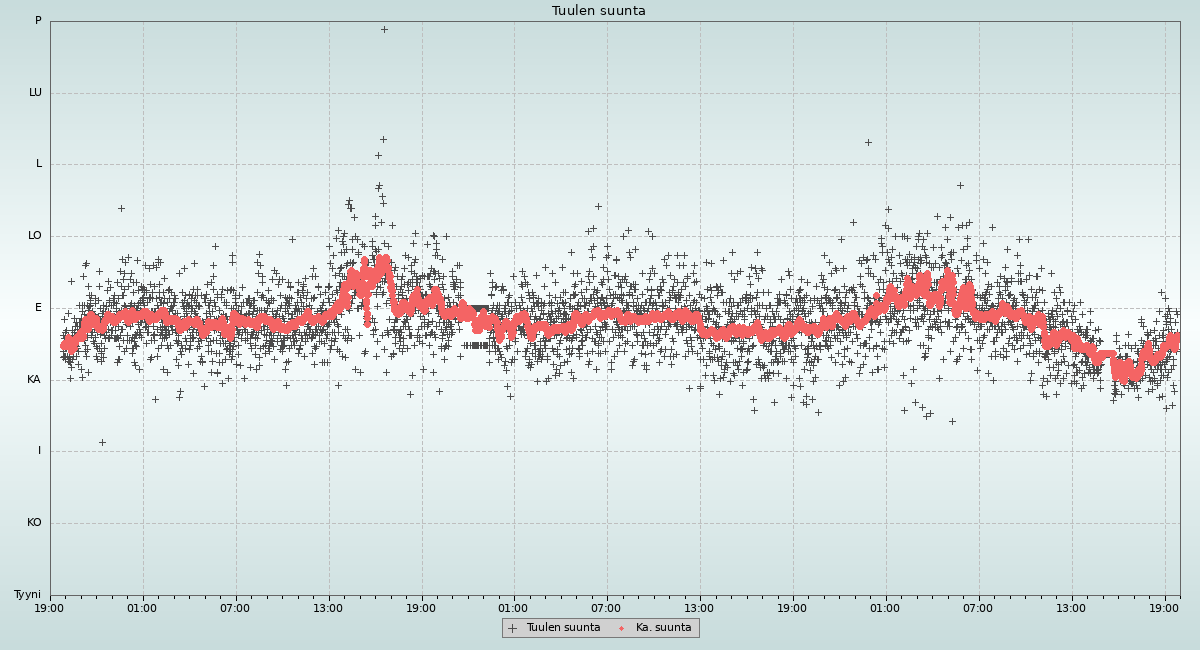1200x650 pixels.
Task: Click the plus marker icon in the legend
Action: pyautogui.click(x=512, y=628)
